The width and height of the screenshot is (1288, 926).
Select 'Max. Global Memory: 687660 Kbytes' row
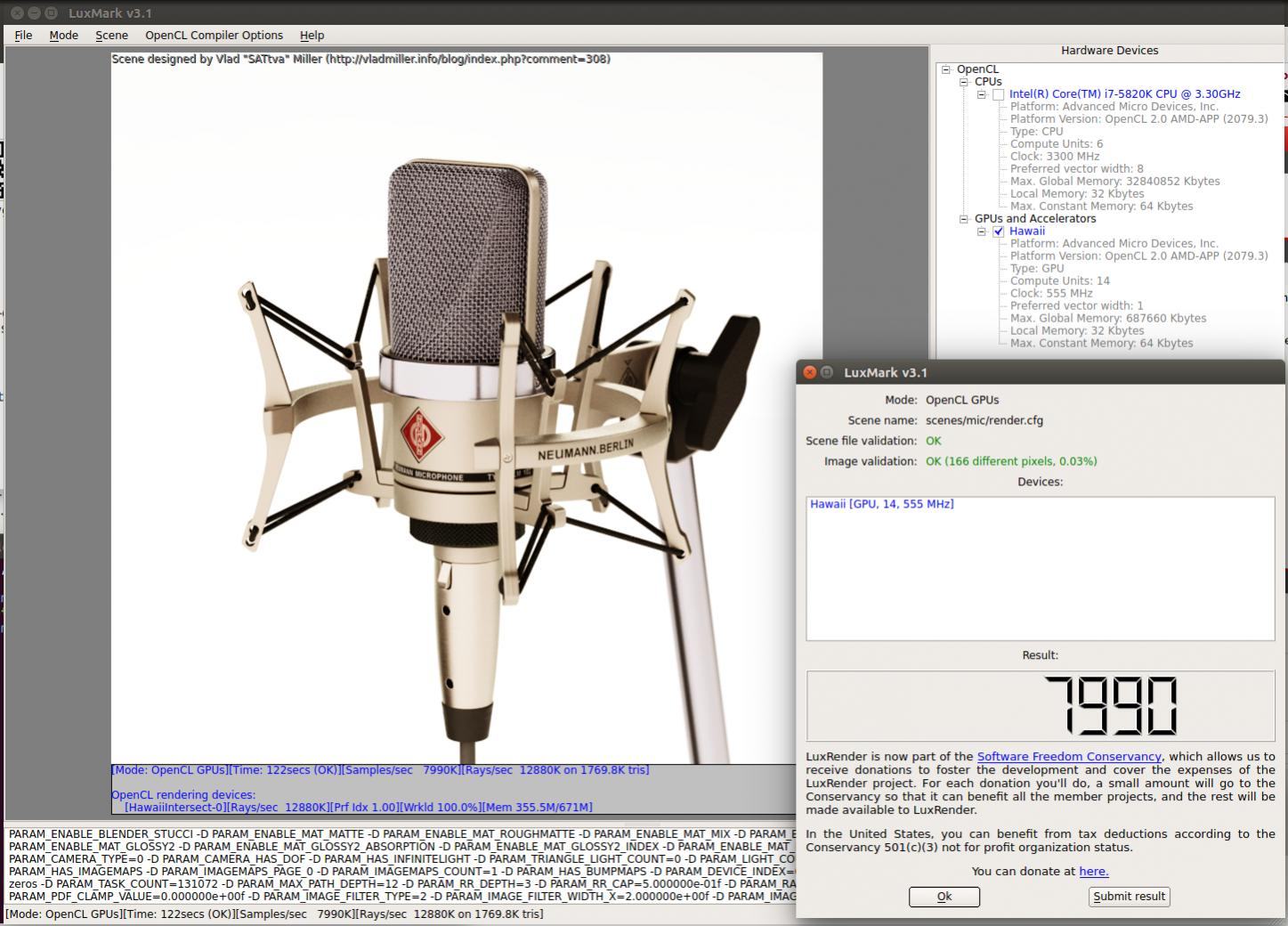[x=1108, y=318]
